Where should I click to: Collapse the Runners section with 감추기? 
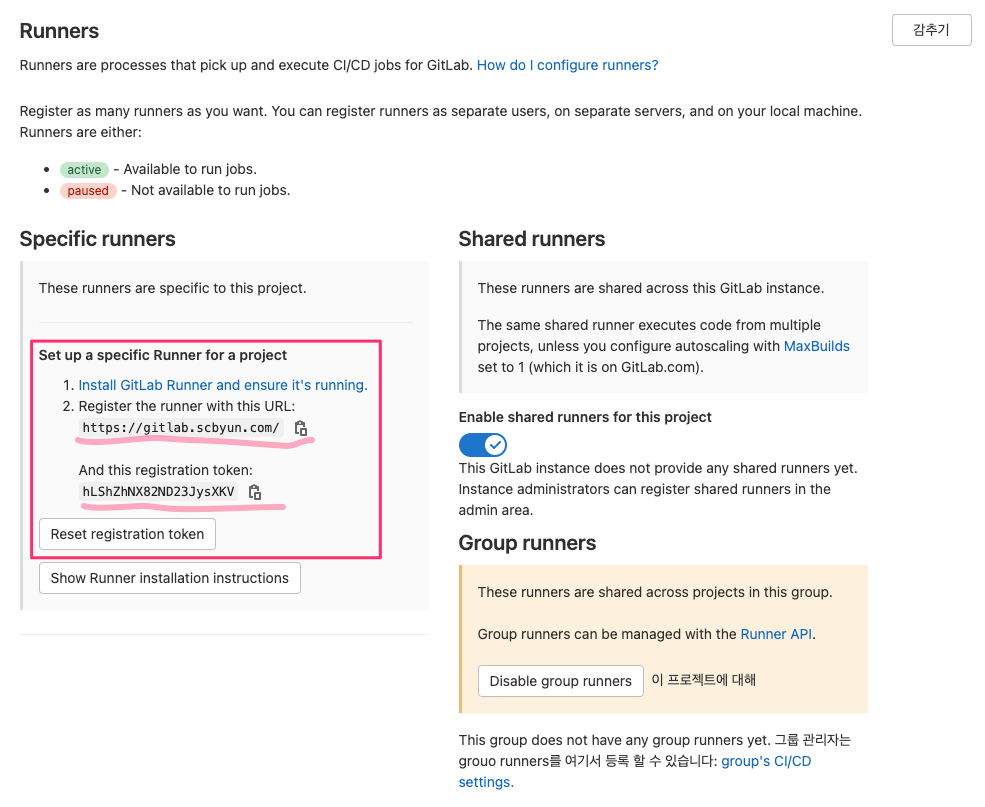click(x=931, y=30)
